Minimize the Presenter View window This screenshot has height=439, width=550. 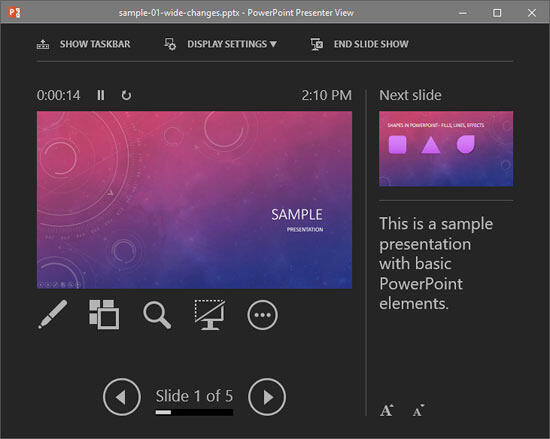click(x=463, y=13)
